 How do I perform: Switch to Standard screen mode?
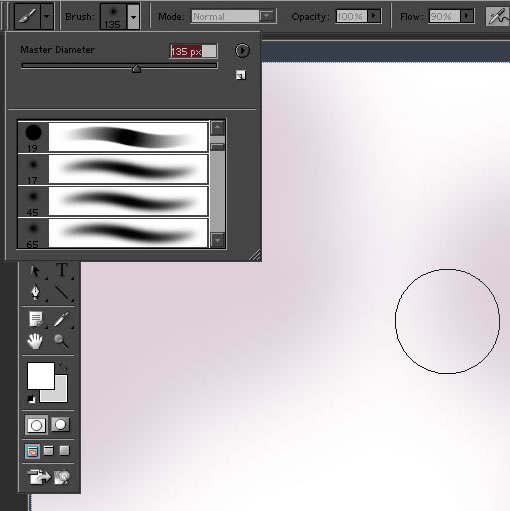tap(32, 451)
